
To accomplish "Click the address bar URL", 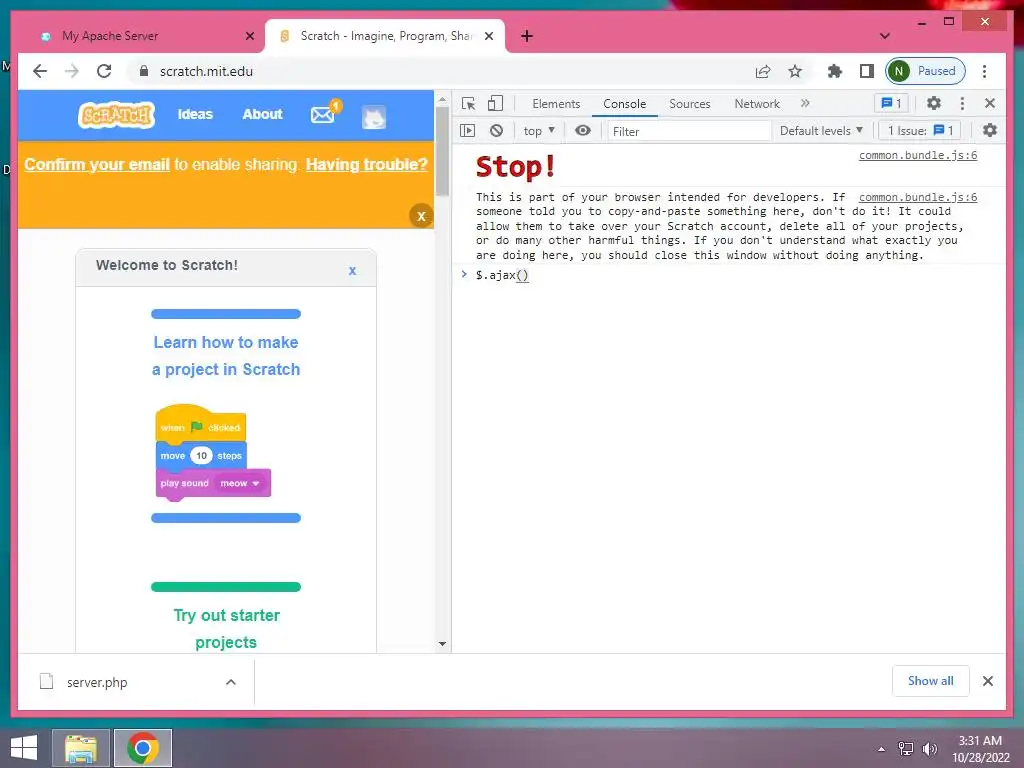I will tap(206, 71).
